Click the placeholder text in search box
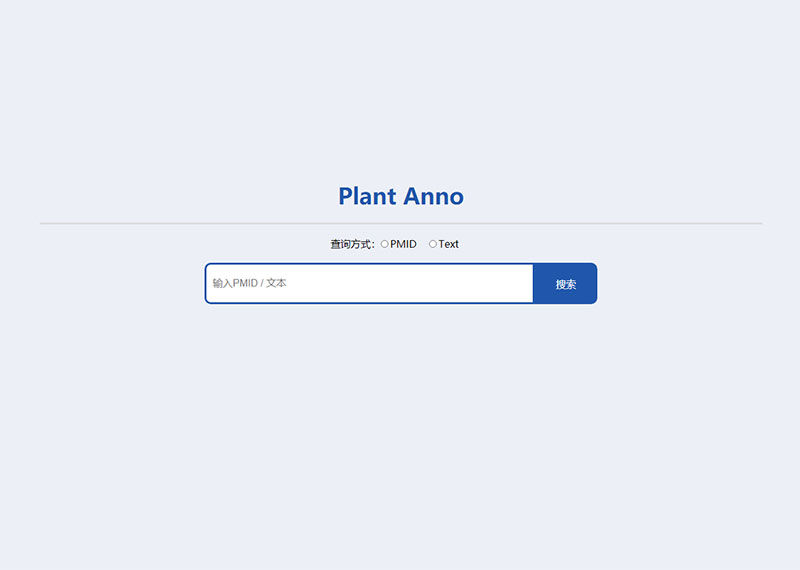This screenshot has width=800, height=570. pos(249,283)
